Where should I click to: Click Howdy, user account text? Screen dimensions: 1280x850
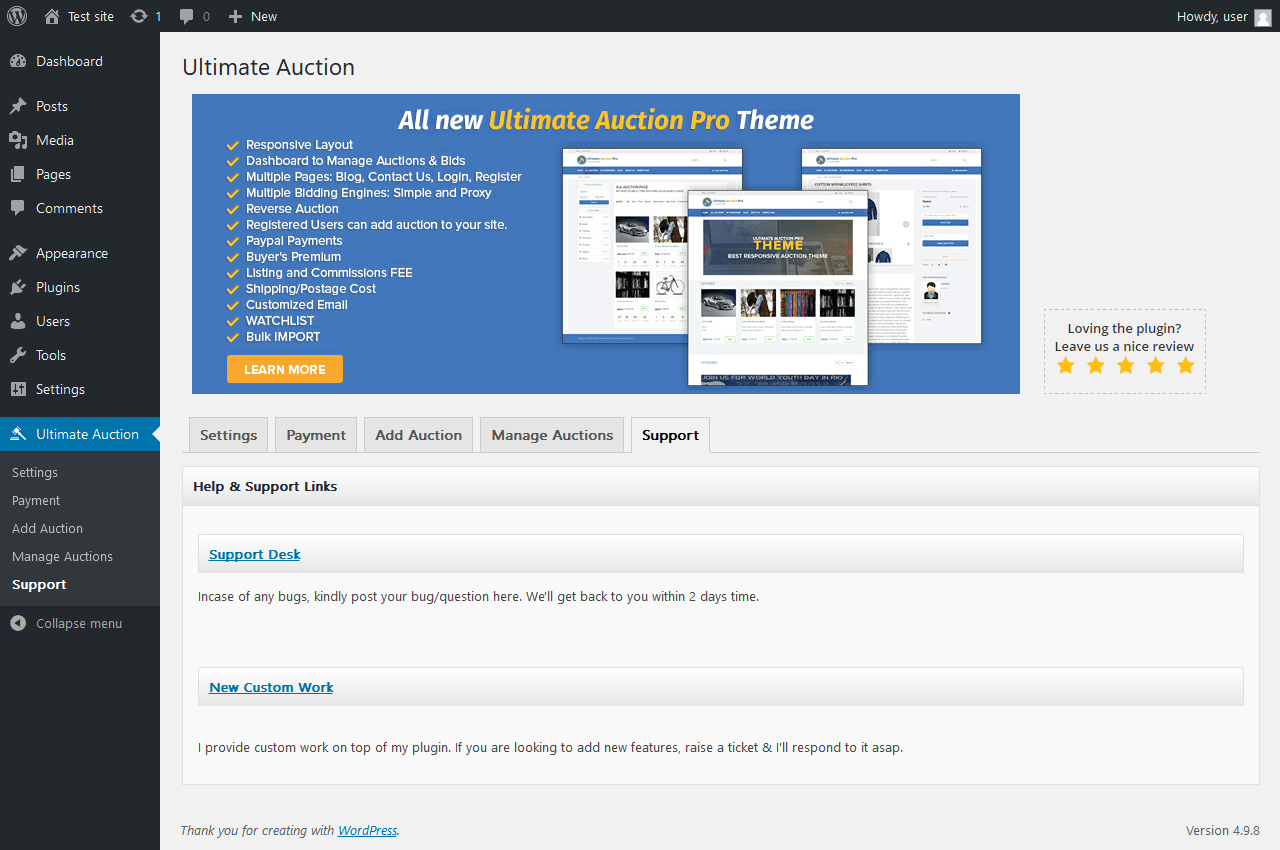1212,16
